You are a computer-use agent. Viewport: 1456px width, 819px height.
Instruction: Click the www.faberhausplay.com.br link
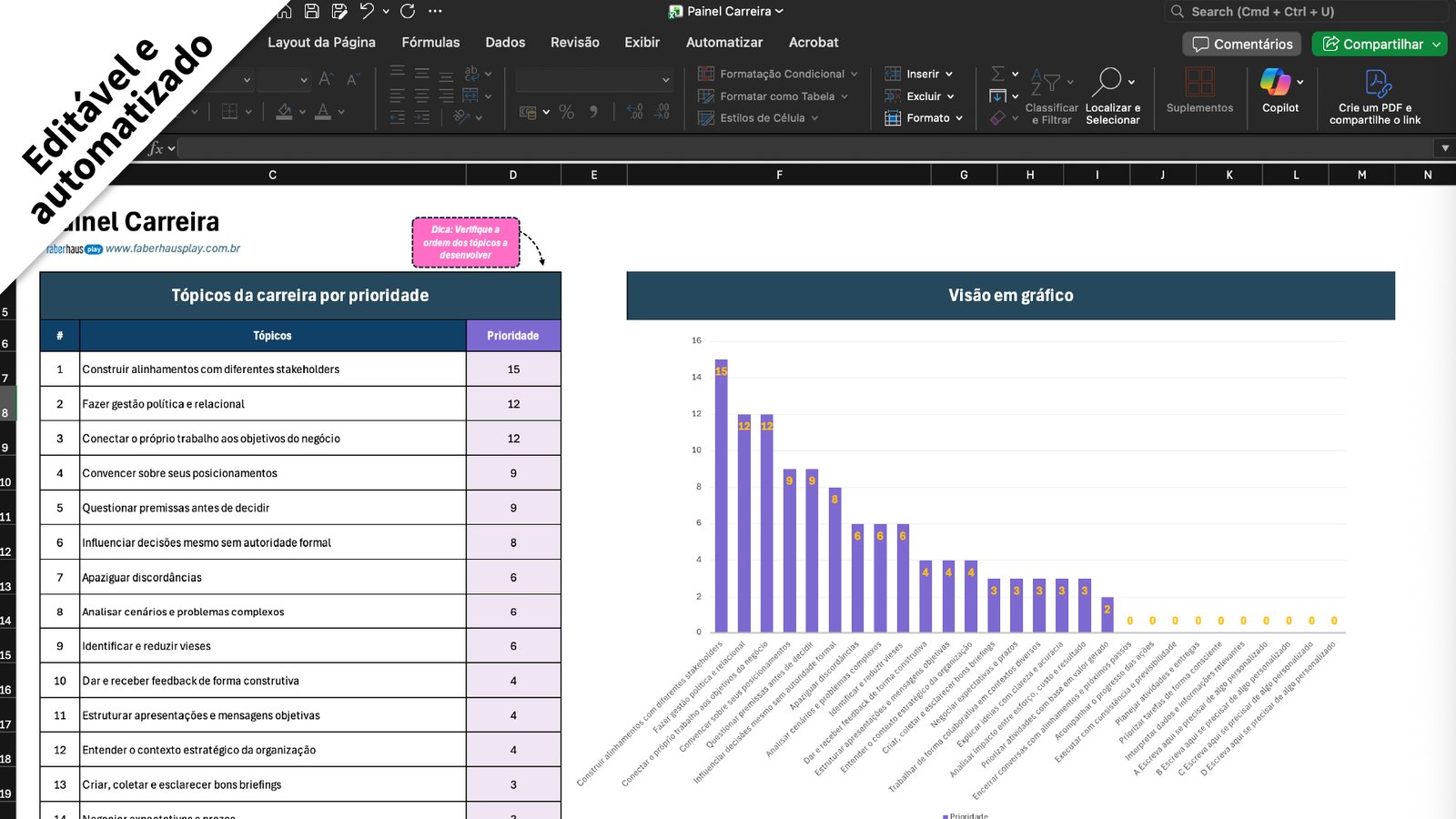point(173,248)
